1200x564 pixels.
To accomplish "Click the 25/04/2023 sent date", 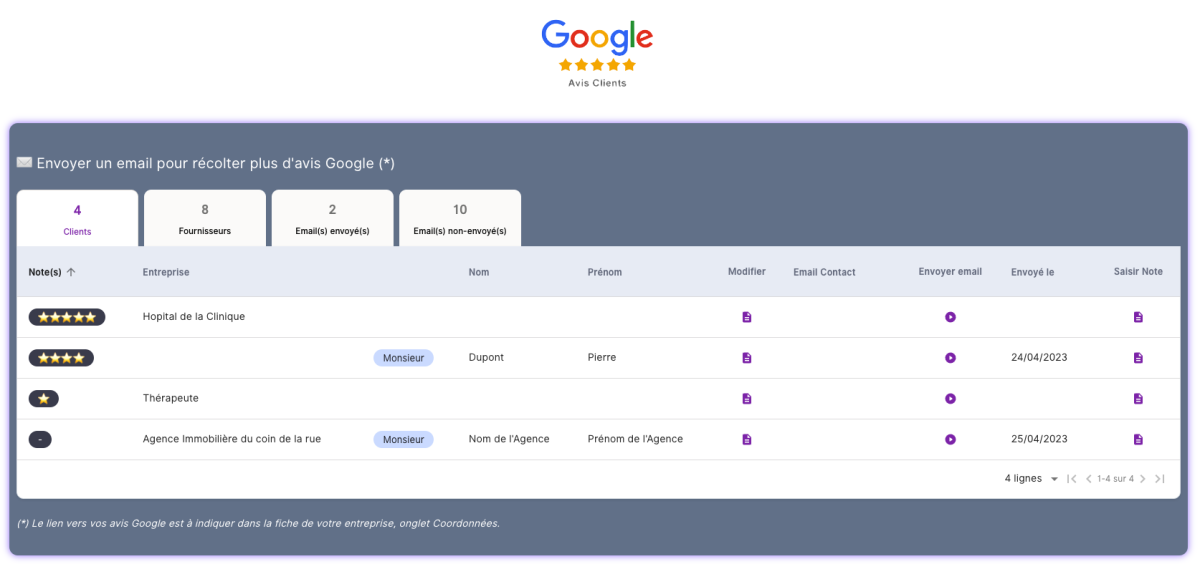I will pos(1039,439).
